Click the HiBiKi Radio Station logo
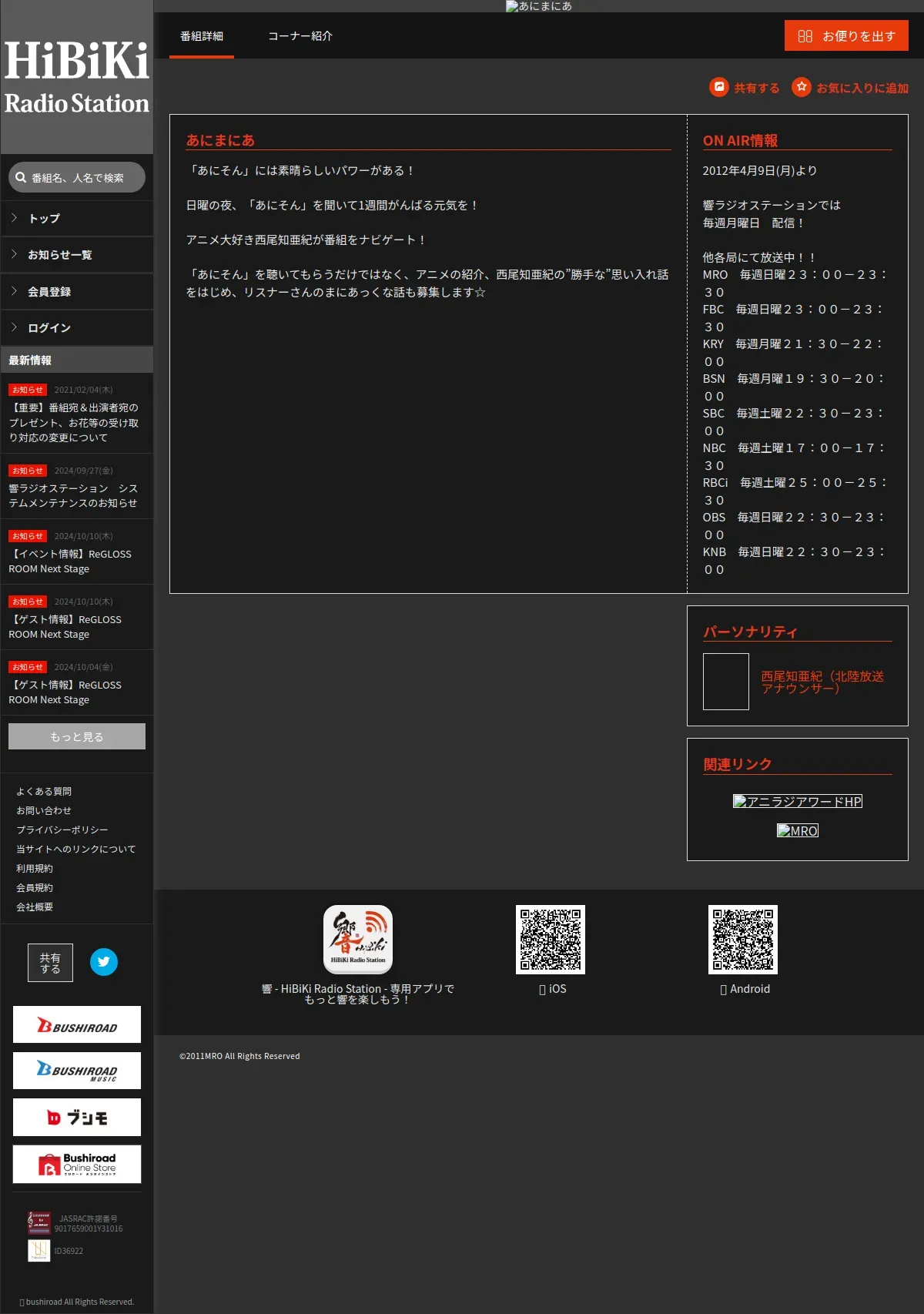The height and width of the screenshot is (1314, 924). click(x=77, y=78)
